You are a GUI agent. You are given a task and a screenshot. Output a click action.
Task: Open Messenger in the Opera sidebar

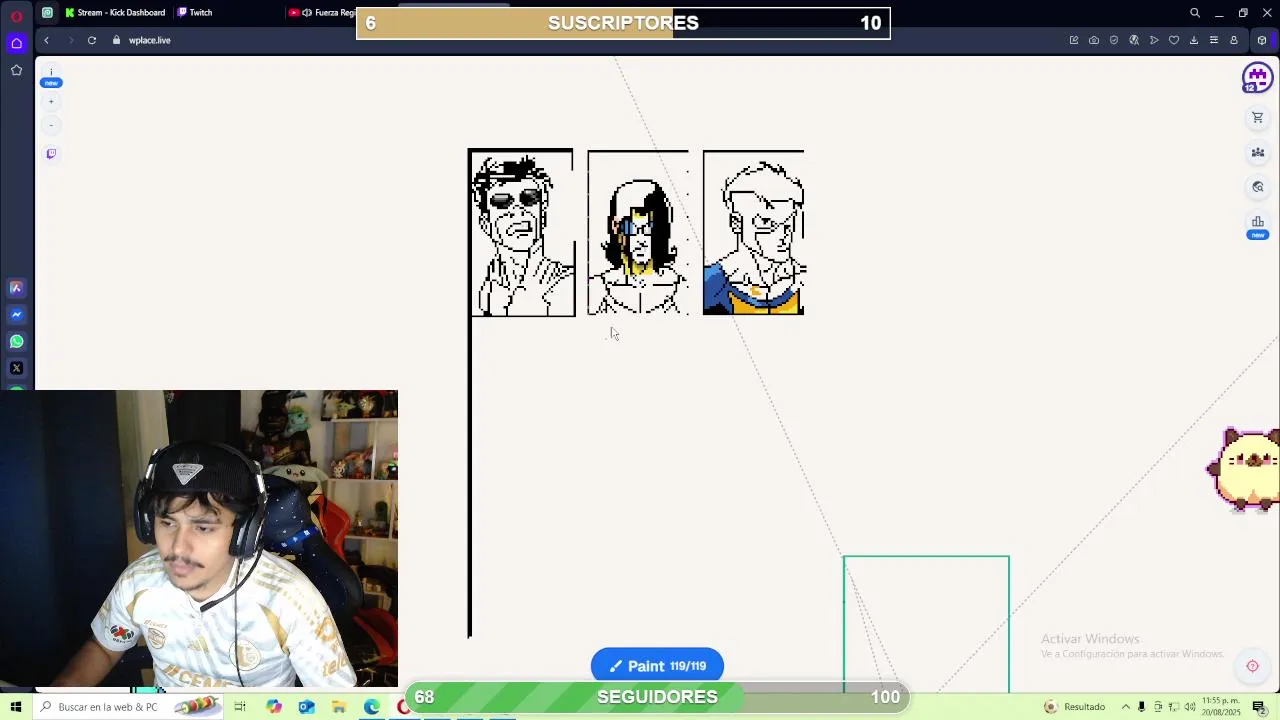point(16,314)
